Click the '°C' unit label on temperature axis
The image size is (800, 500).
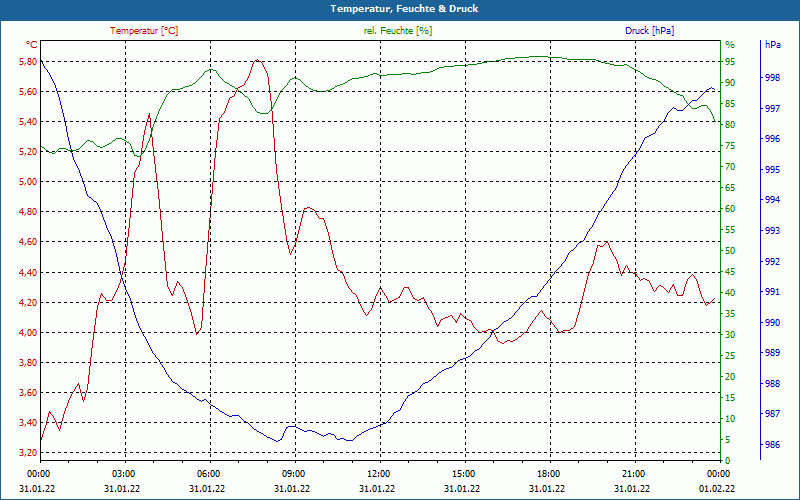(32, 45)
